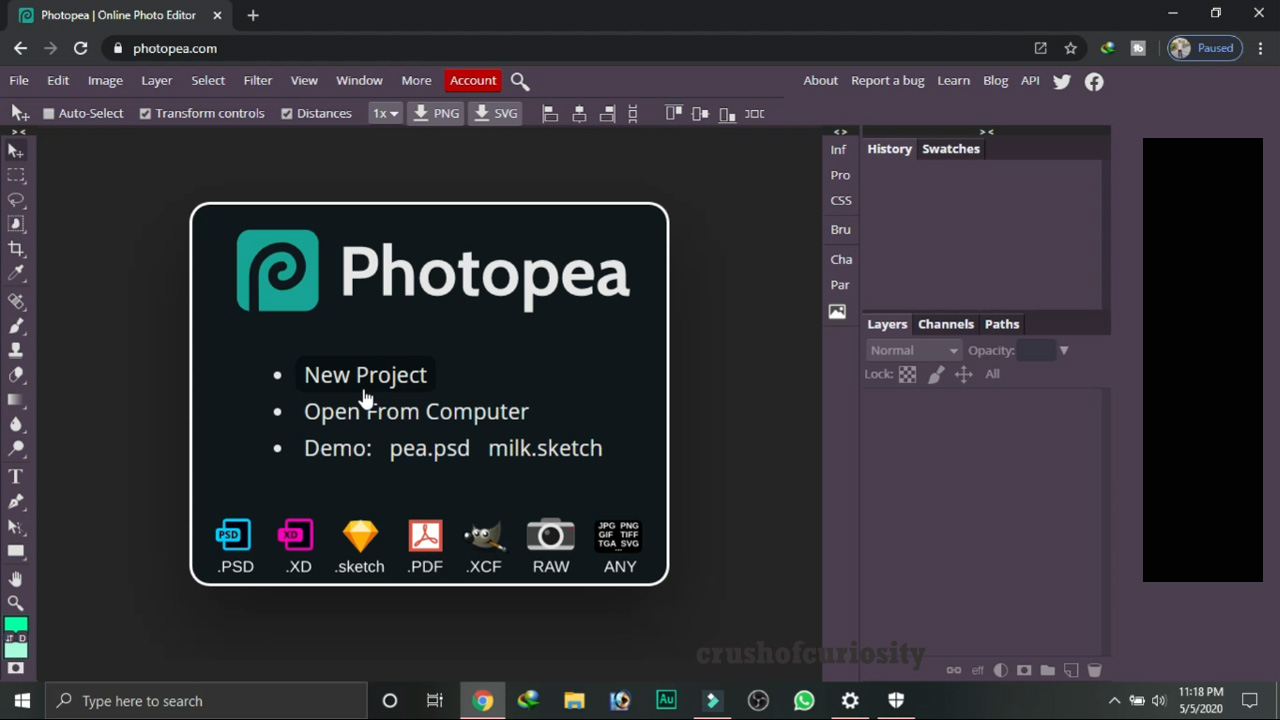Viewport: 1280px width, 720px height.
Task: Select the Lasso tool
Action: pyautogui.click(x=16, y=199)
